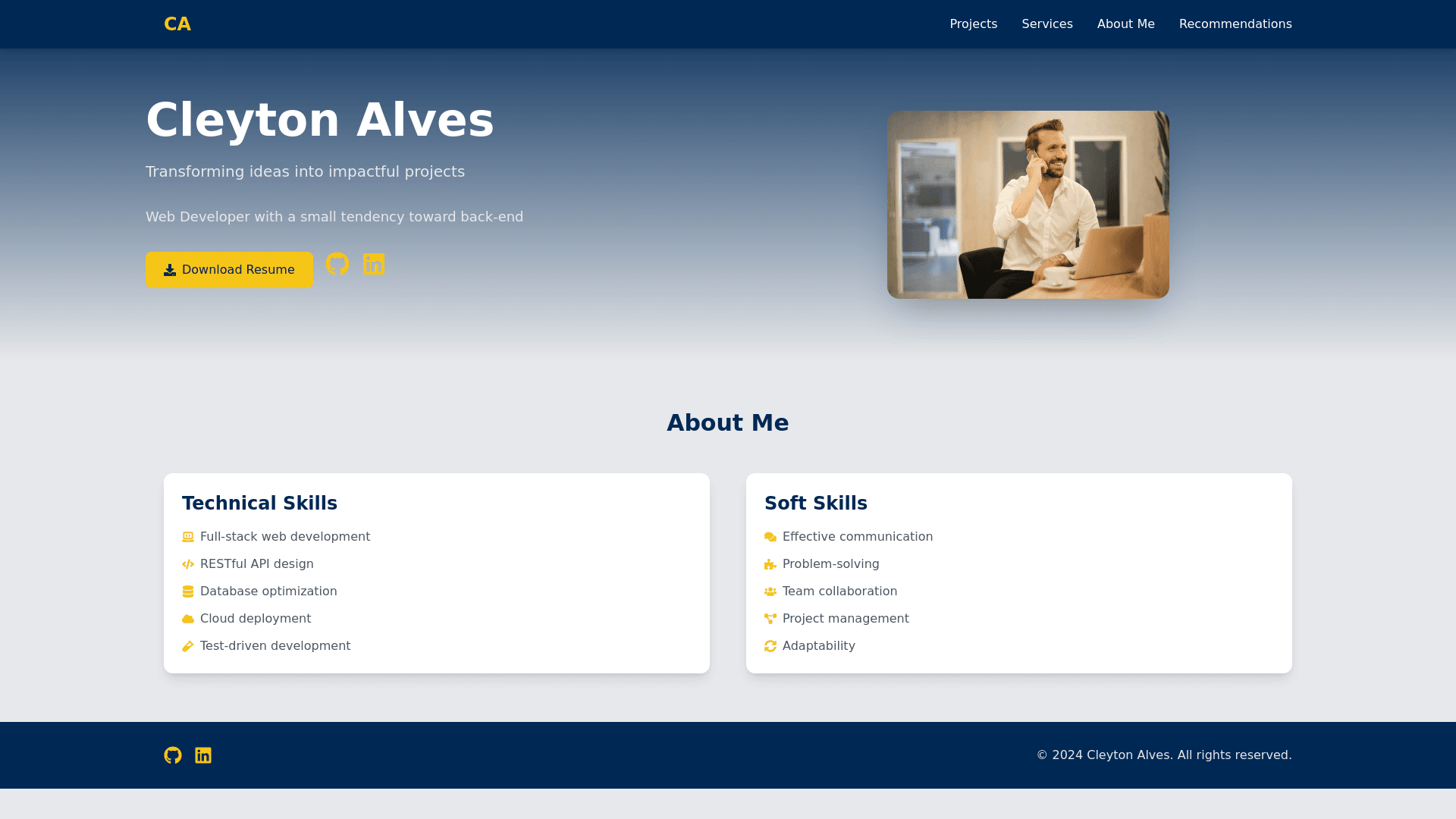Viewport: 1456px width, 819px height.
Task: Click the GitHub icon in the footer
Action: tap(173, 755)
